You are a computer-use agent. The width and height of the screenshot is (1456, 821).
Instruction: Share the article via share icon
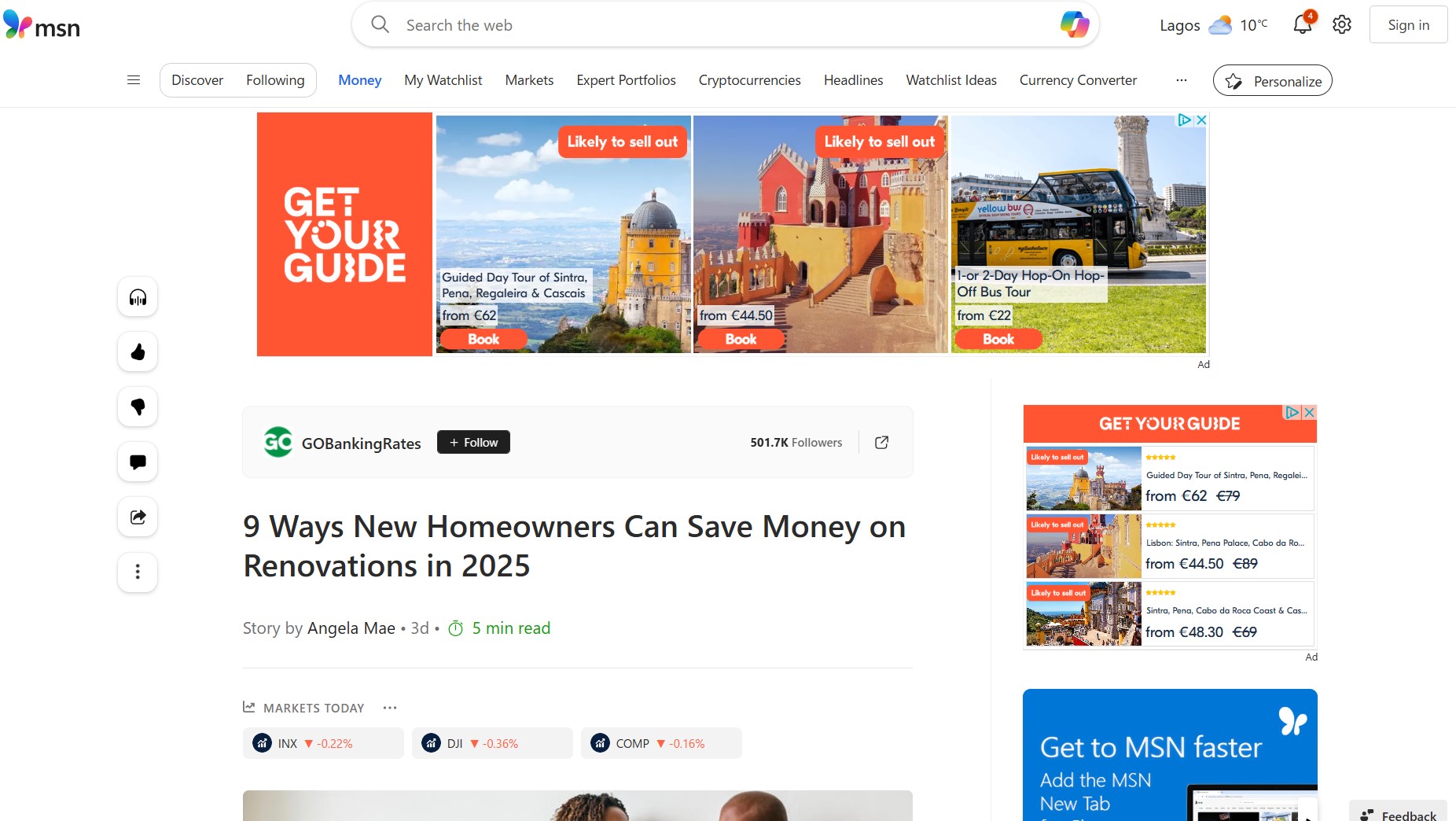click(138, 517)
